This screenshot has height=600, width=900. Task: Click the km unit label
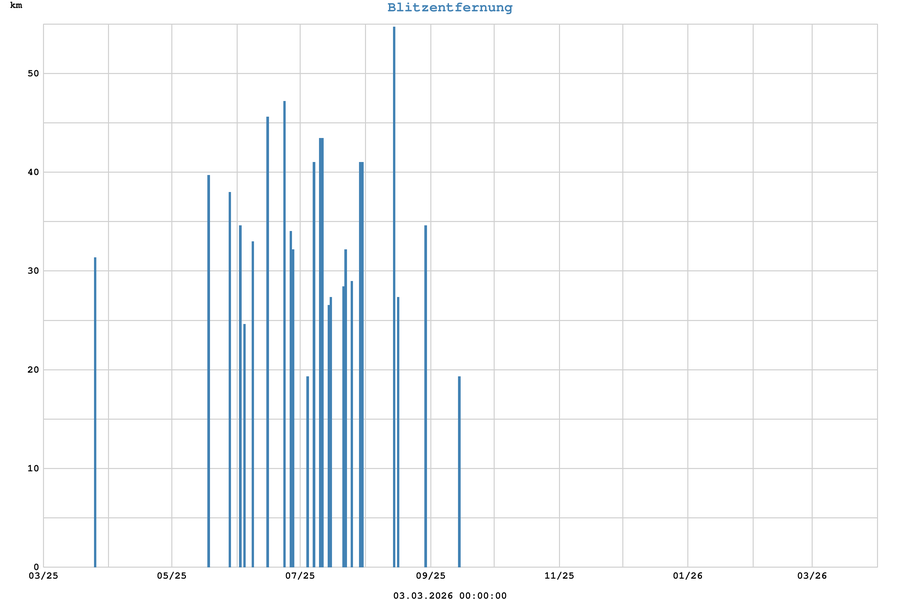(x=16, y=6)
